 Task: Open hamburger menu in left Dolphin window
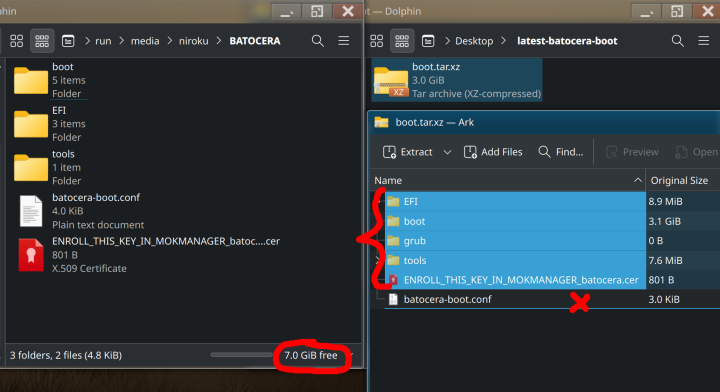pos(343,41)
